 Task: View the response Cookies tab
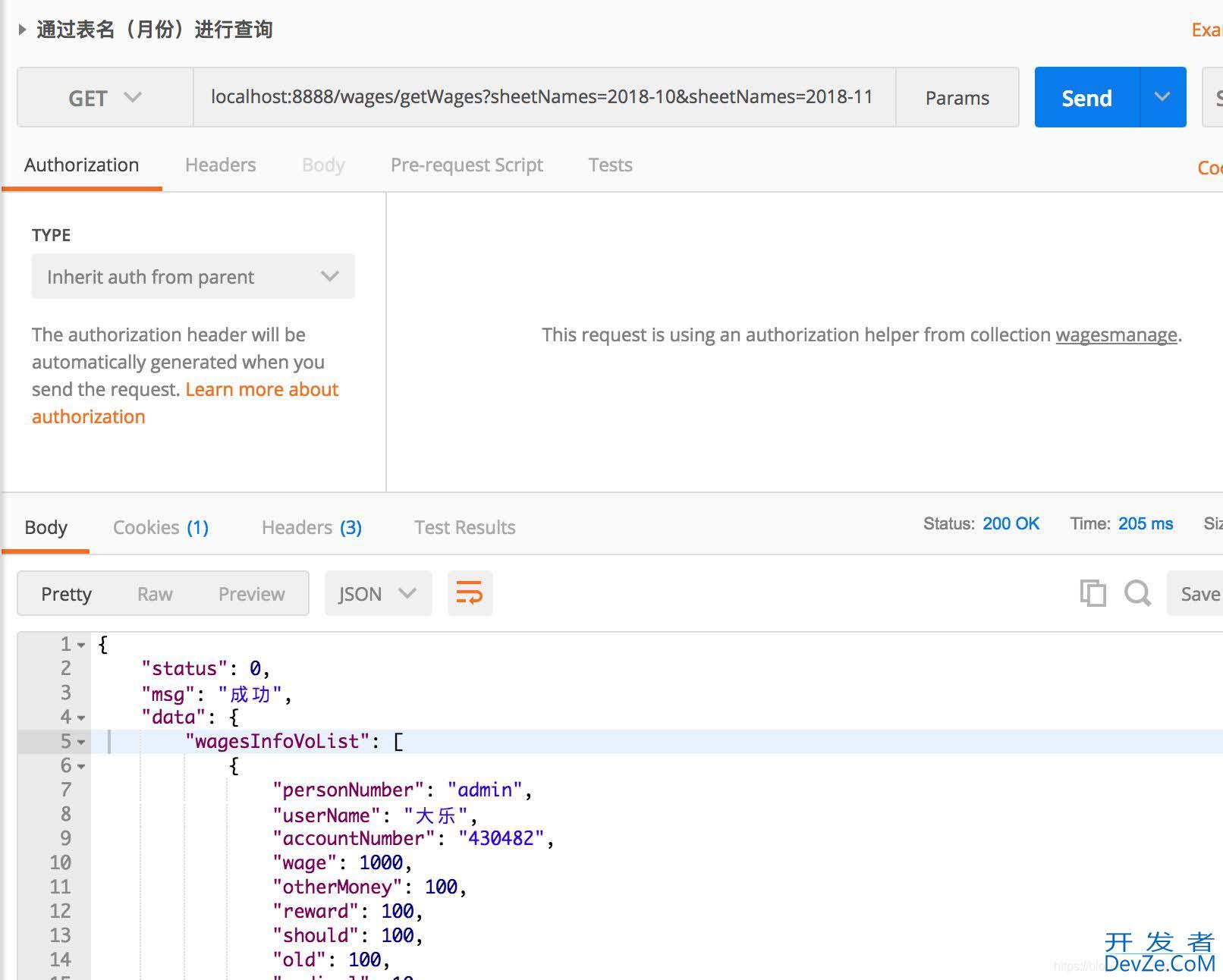coord(160,527)
